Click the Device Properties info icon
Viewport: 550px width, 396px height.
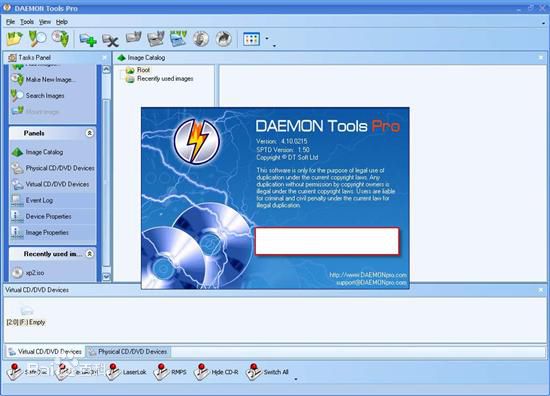coord(17,216)
